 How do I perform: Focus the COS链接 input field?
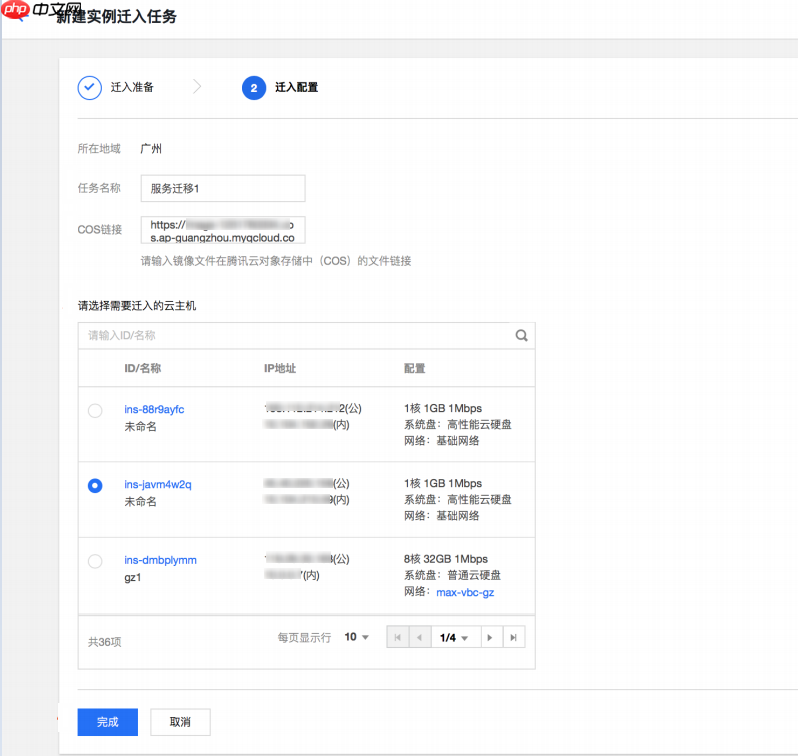point(223,230)
